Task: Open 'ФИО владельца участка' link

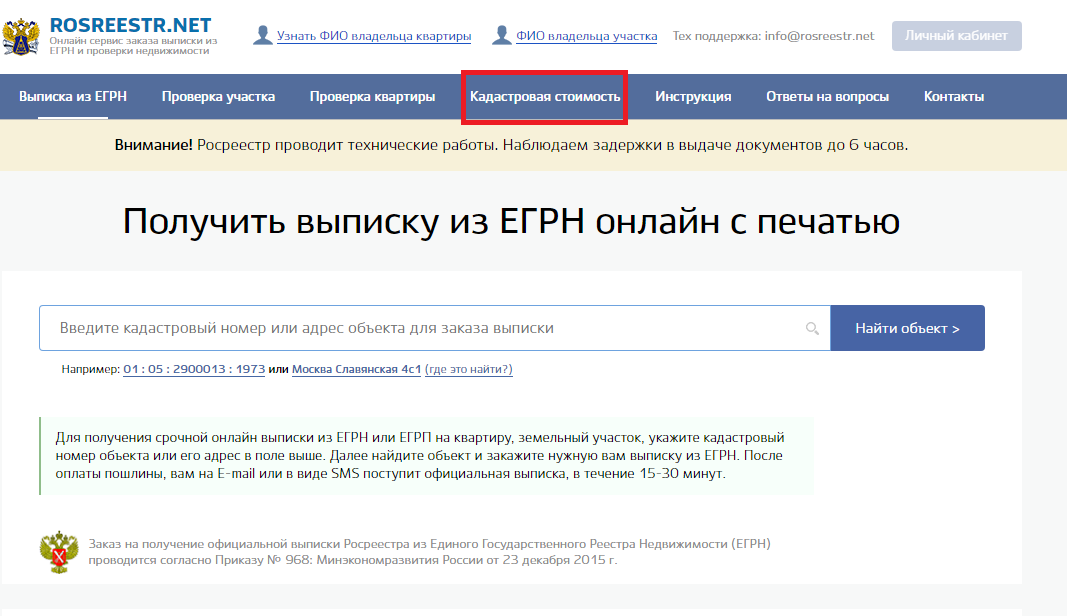Action: coord(586,36)
